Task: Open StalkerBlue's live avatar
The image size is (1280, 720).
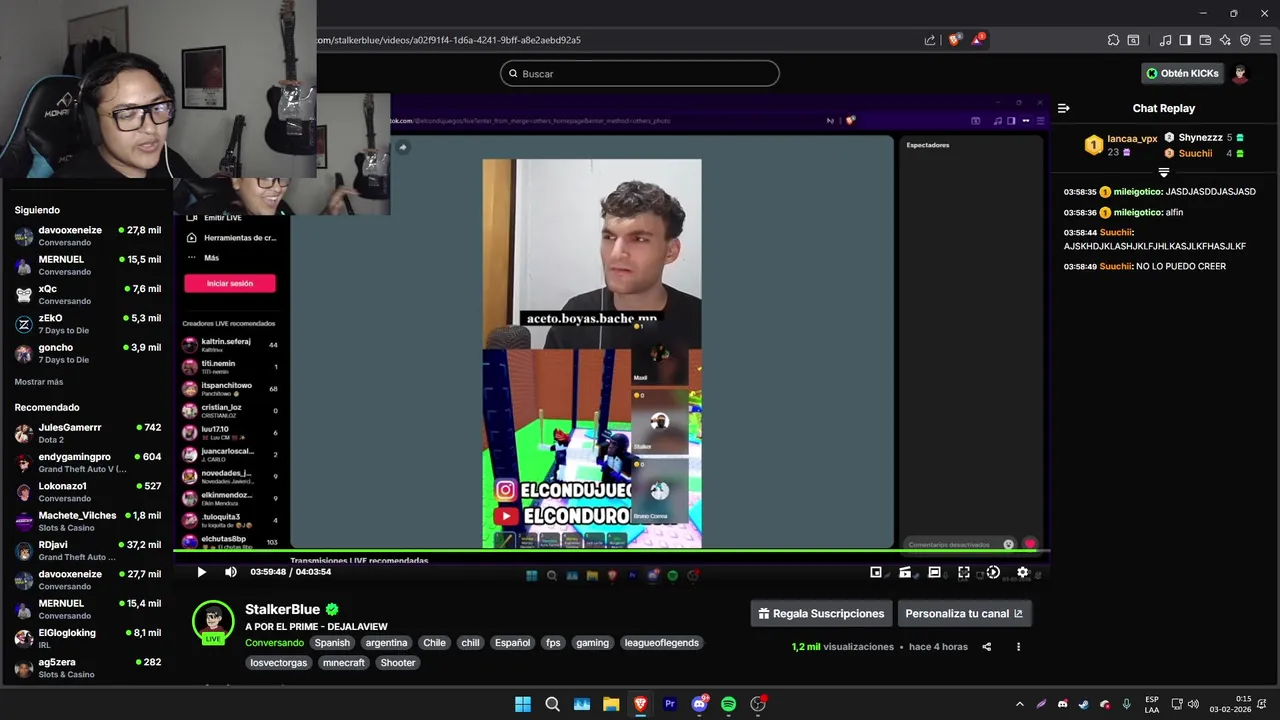Action: click(213, 621)
